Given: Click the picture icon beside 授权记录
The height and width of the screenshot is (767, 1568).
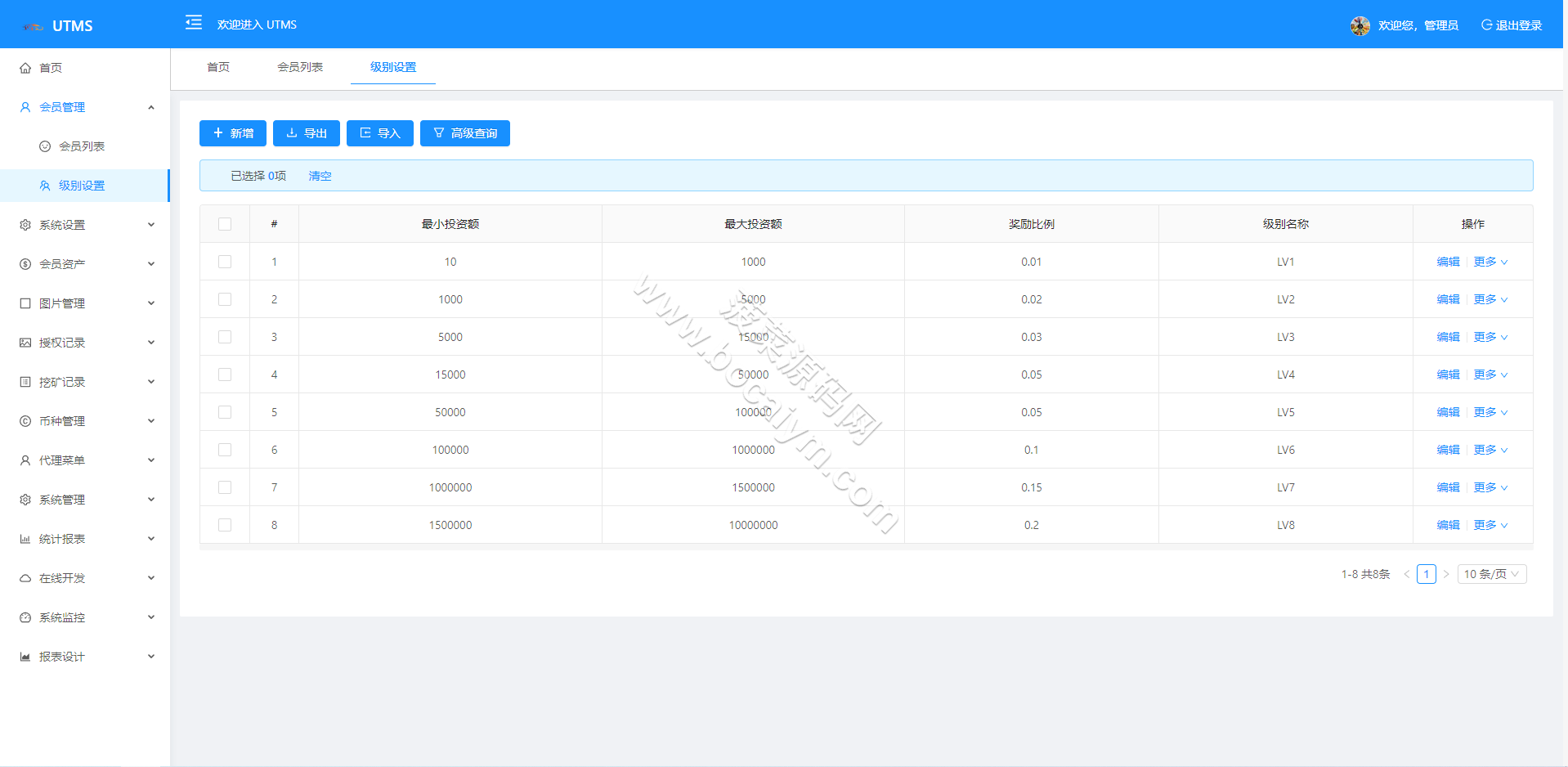Looking at the screenshot, I should [25, 343].
